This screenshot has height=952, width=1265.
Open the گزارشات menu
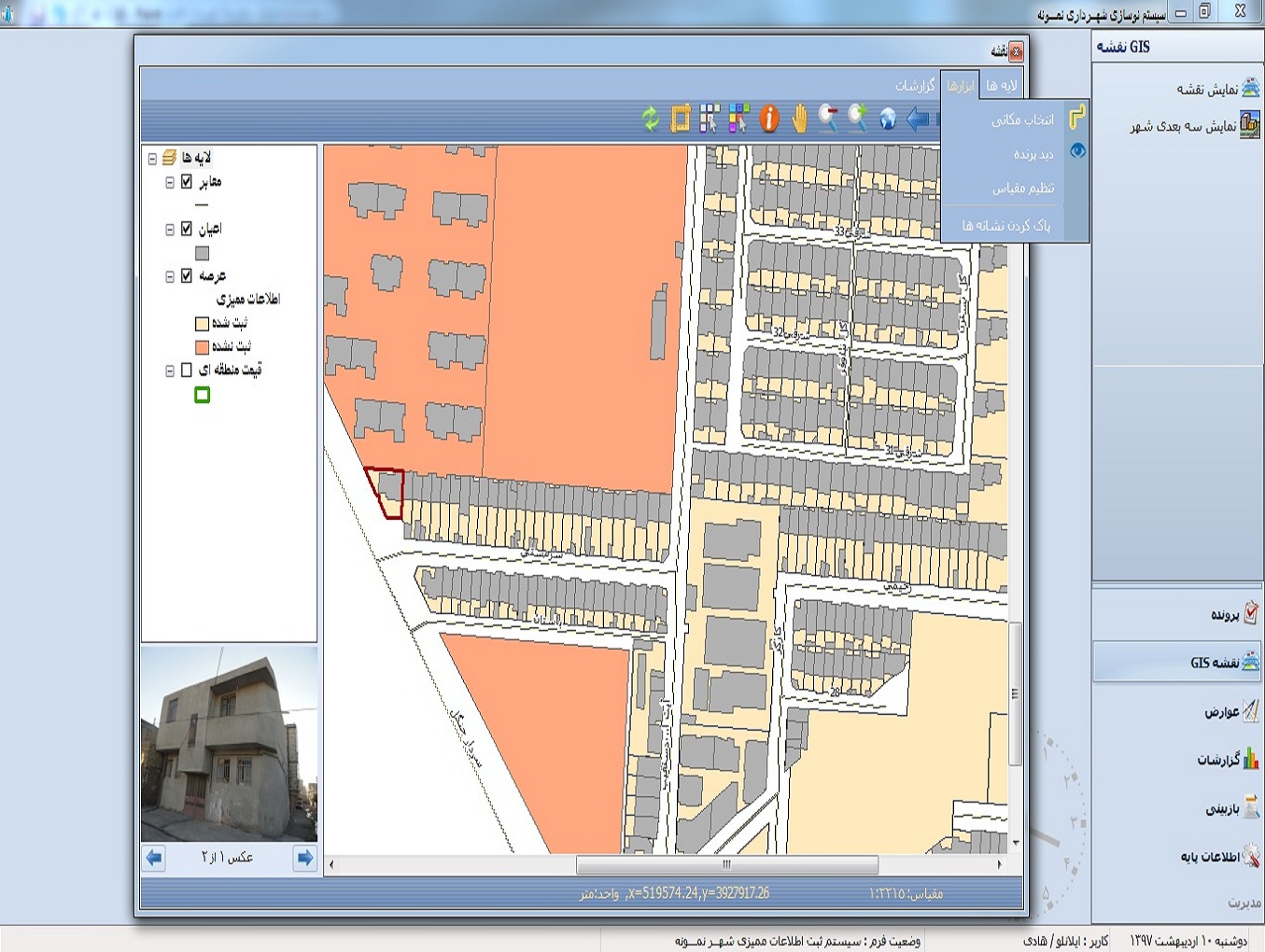915,86
